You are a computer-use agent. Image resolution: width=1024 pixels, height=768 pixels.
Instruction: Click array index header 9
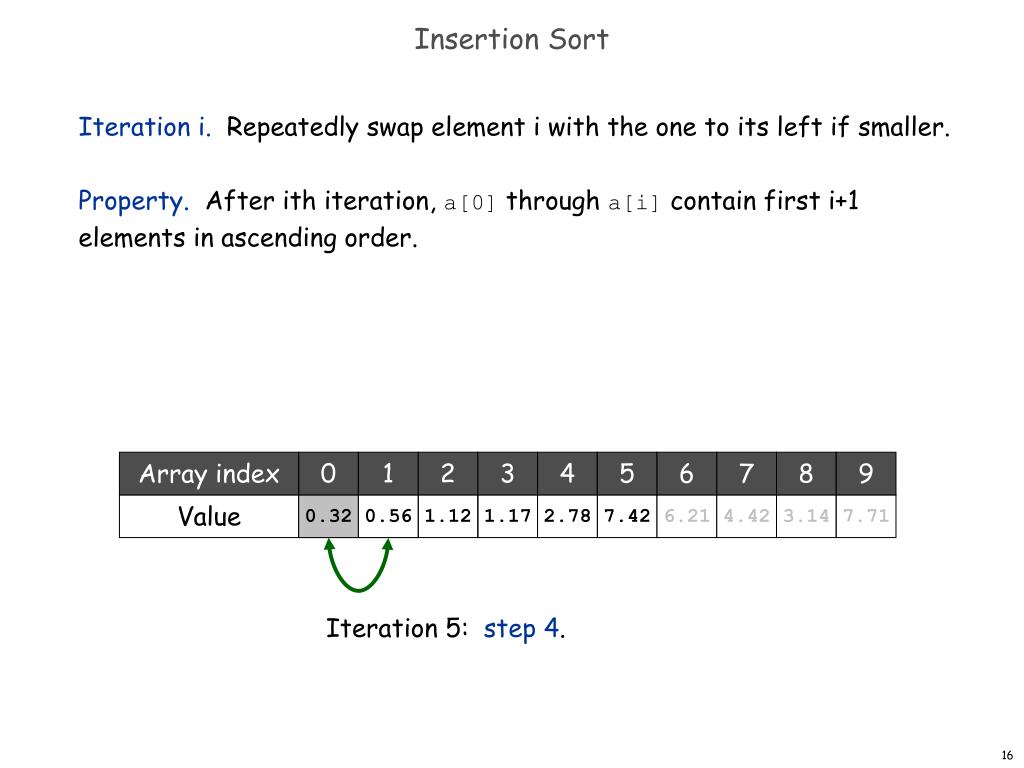866,473
